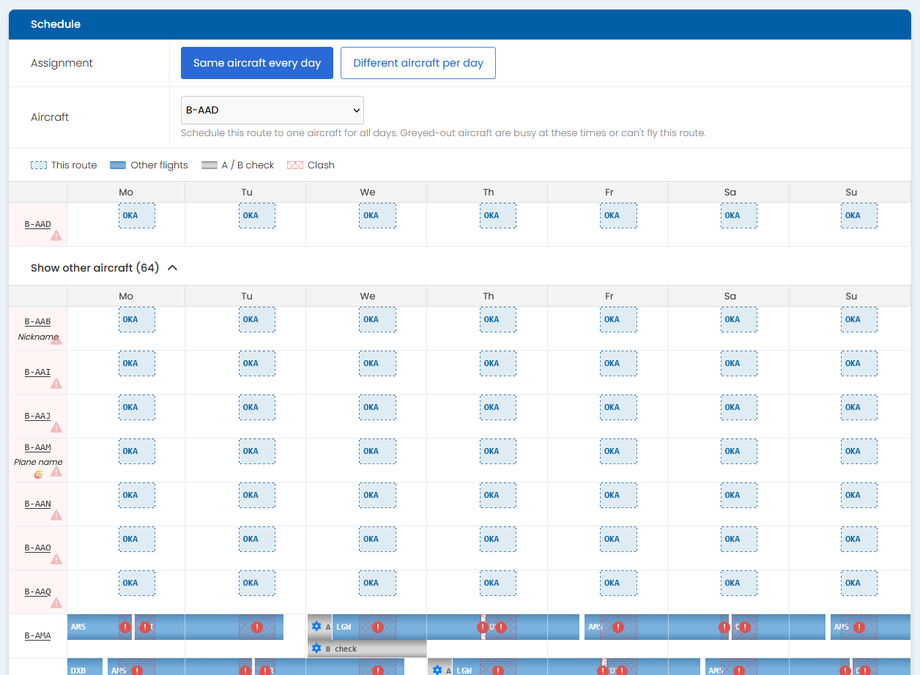
Task: Click the warning triangle in B-AAI row
Action: [56, 384]
